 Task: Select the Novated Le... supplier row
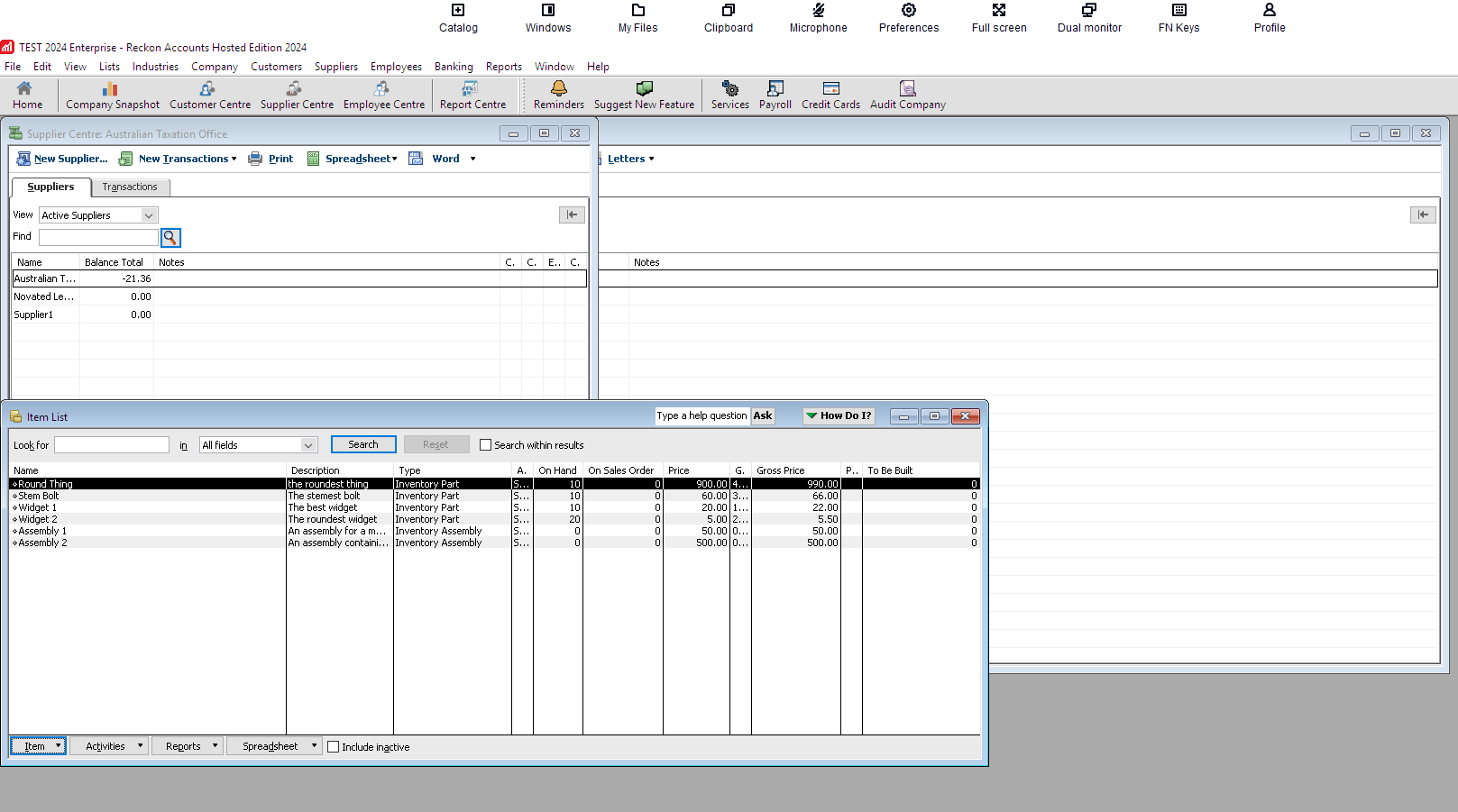tap(298, 297)
